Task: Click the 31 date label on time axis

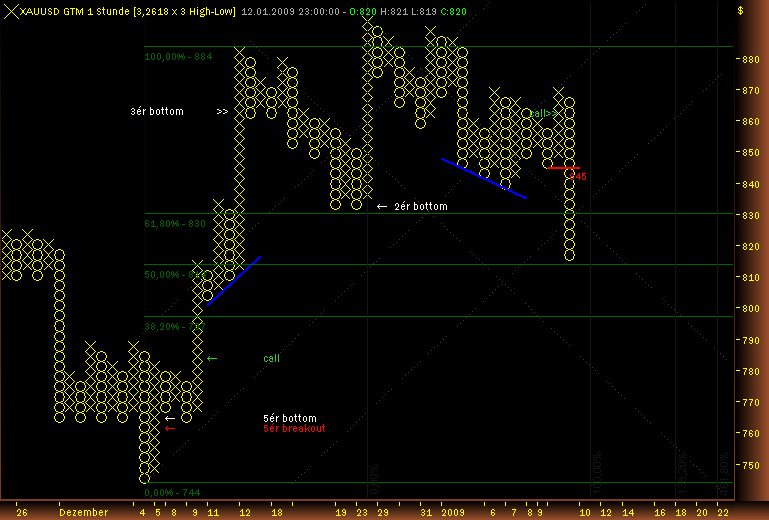Action: pos(426,513)
